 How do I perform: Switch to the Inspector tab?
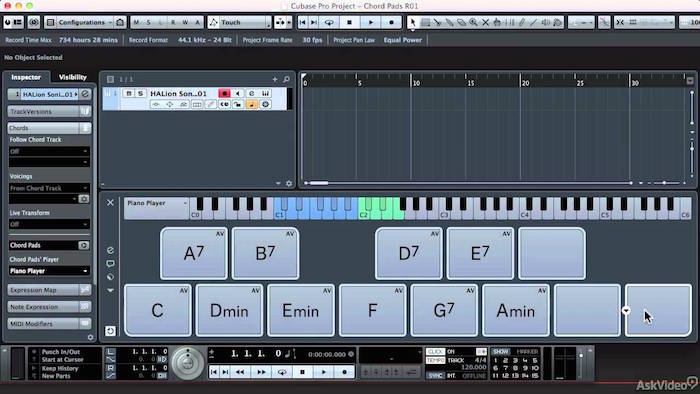26,77
